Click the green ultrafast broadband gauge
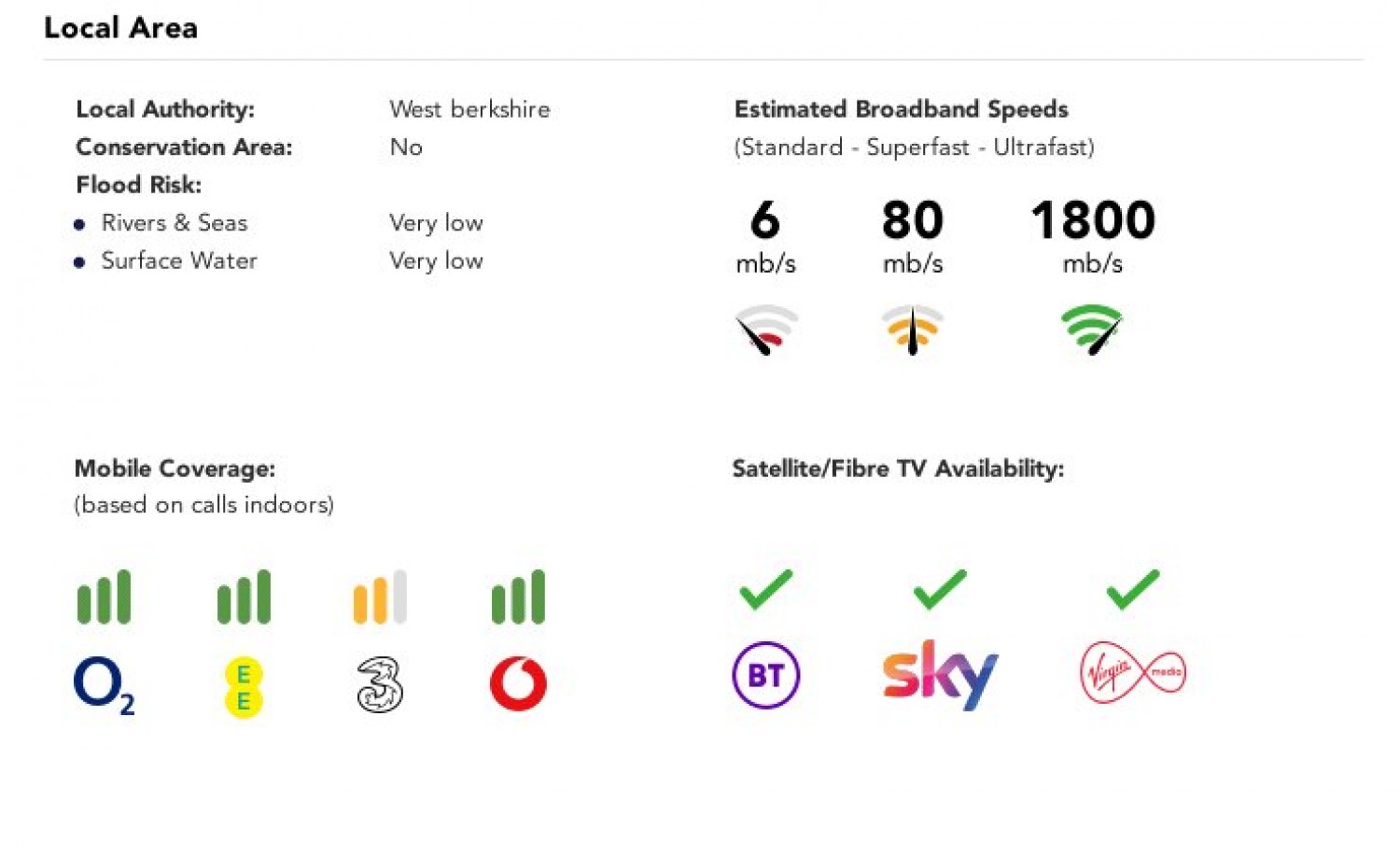 tap(1092, 330)
